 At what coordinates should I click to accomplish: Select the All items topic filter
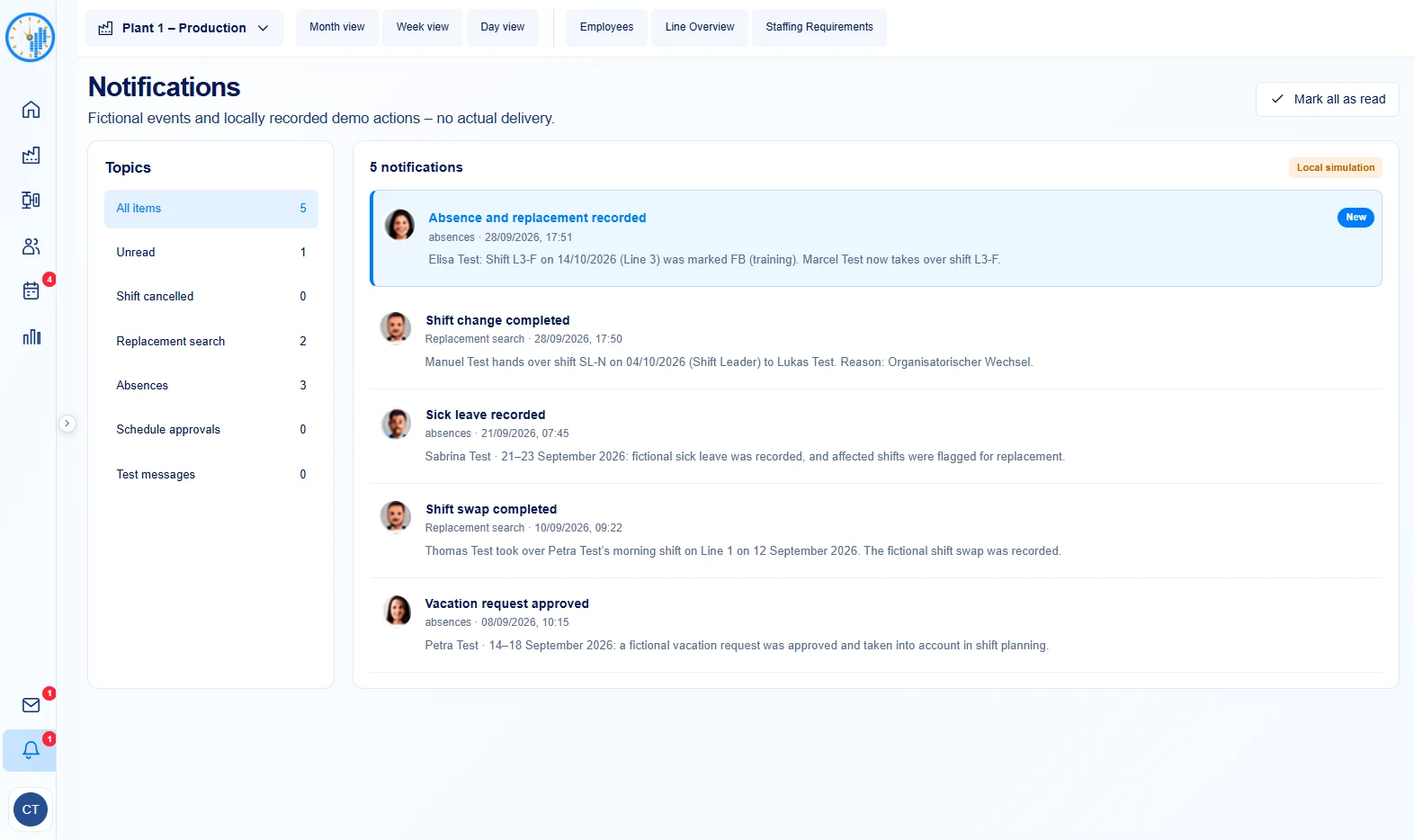[211, 209]
